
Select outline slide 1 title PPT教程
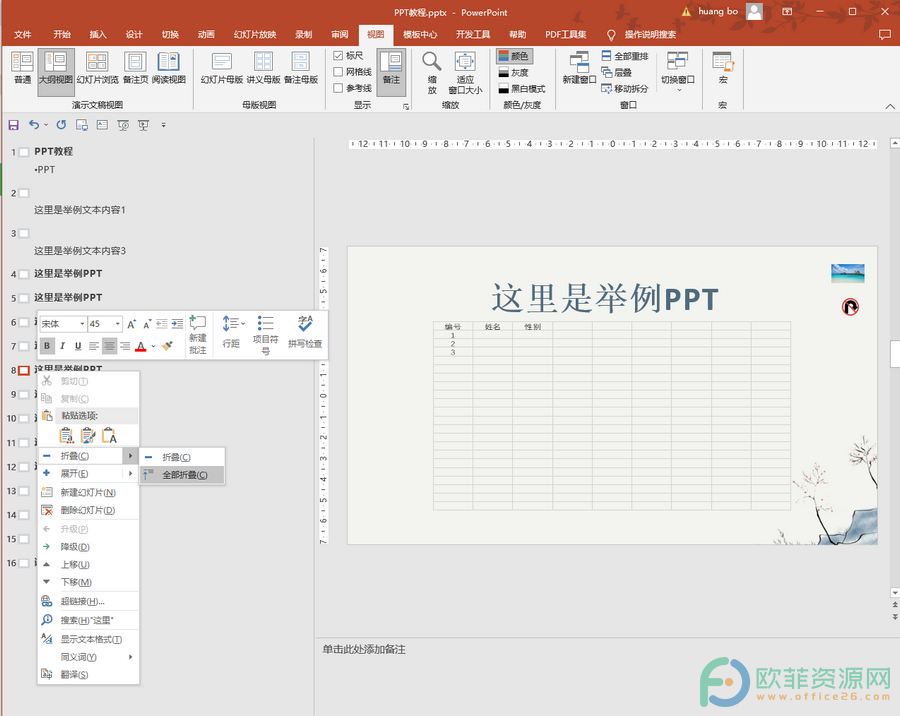tap(53, 152)
